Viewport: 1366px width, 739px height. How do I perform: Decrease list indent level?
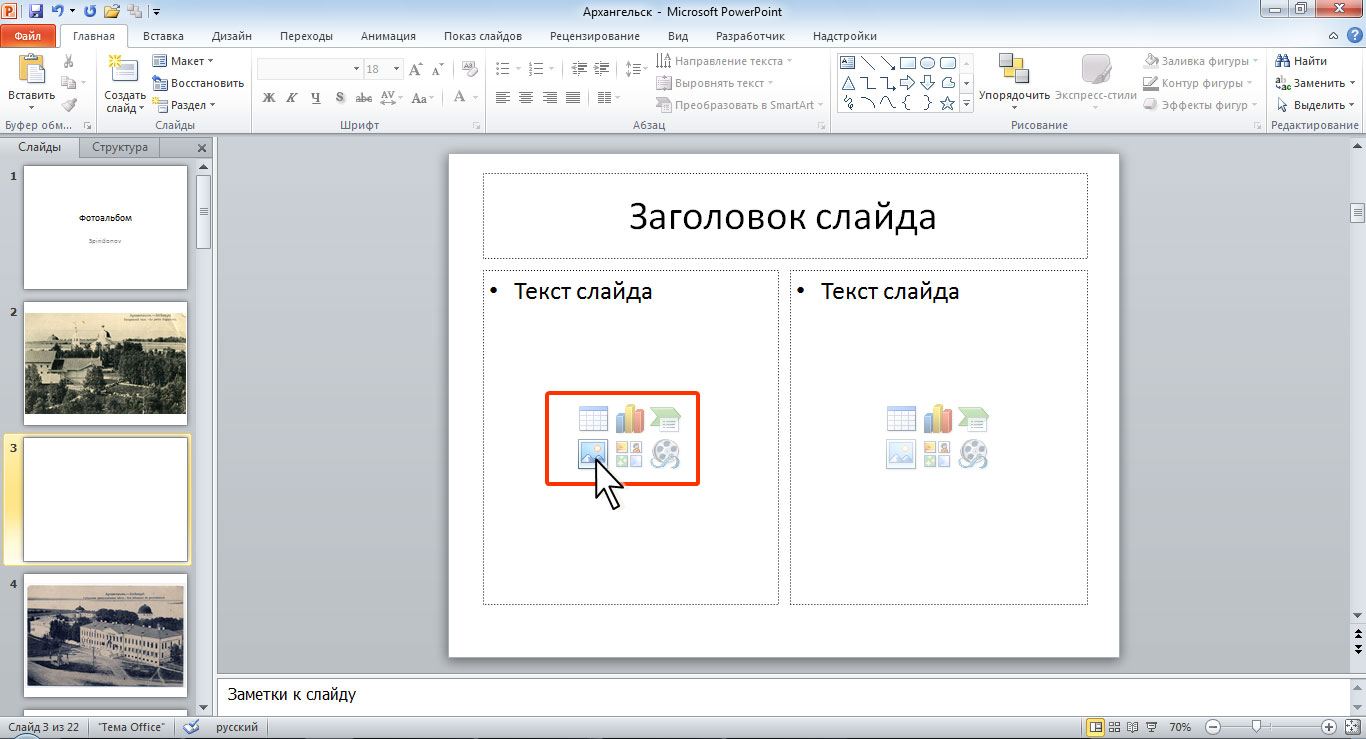(x=579, y=69)
